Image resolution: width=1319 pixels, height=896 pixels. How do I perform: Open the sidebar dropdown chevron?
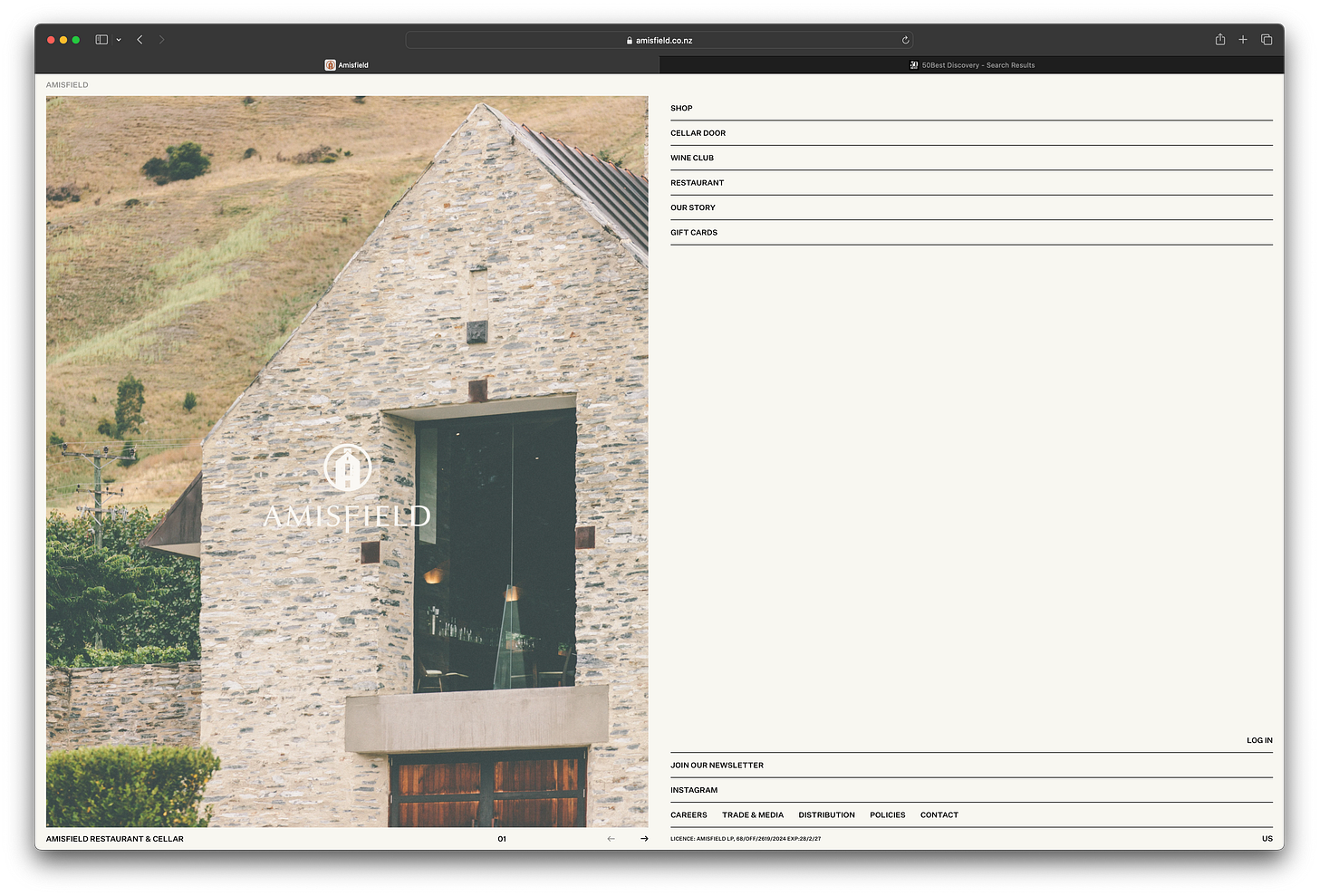coord(119,40)
